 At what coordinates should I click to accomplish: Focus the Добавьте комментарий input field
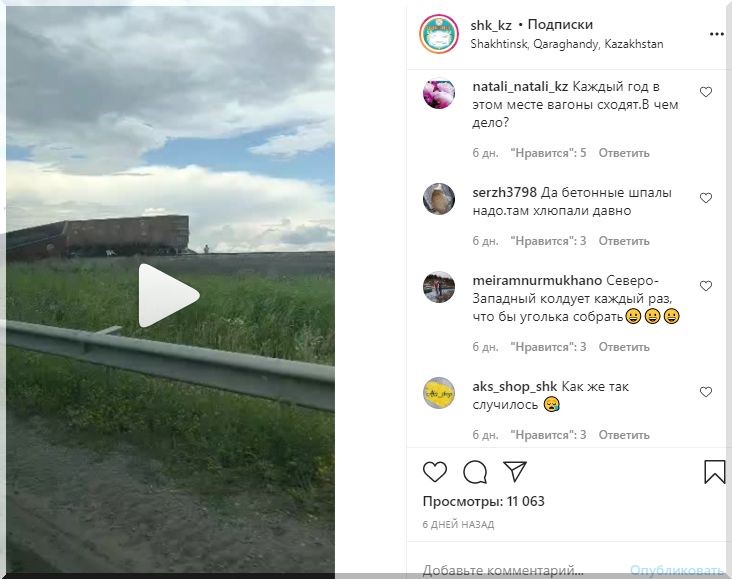[x=521, y=570]
